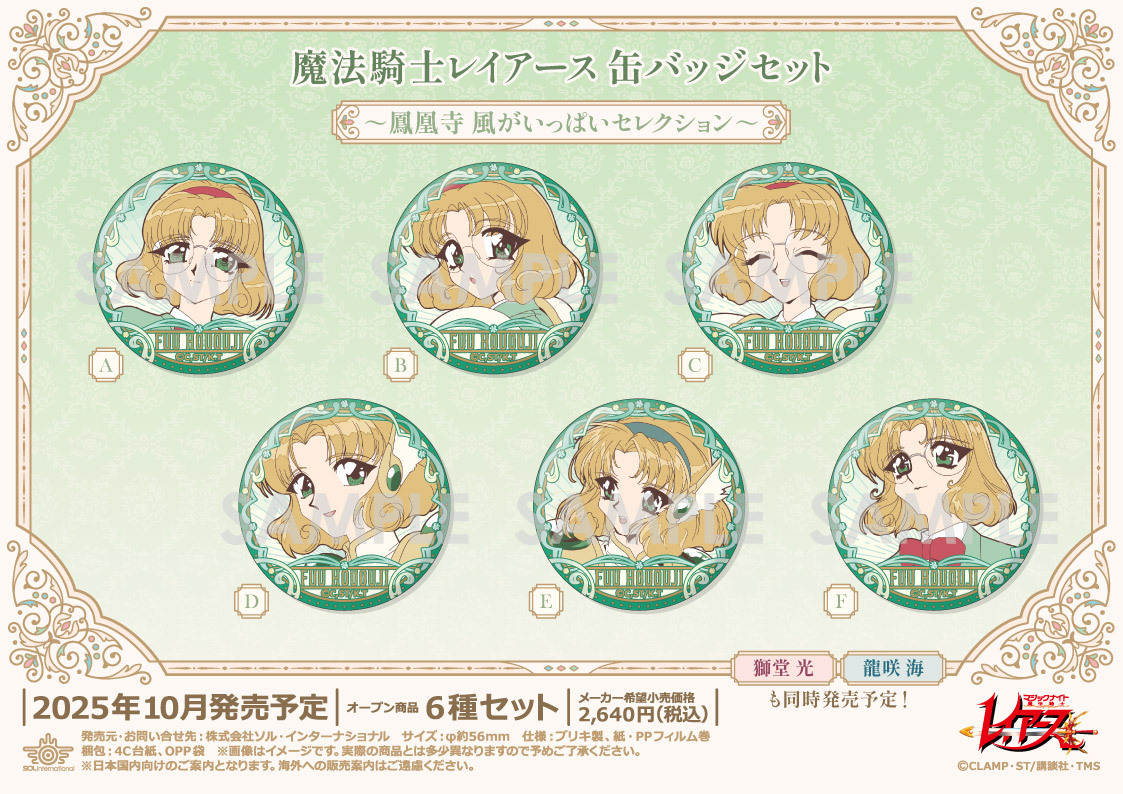This screenshot has width=1123, height=794.
Task: Click the letter C label box
Action: pyautogui.click(x=695, y=366)
